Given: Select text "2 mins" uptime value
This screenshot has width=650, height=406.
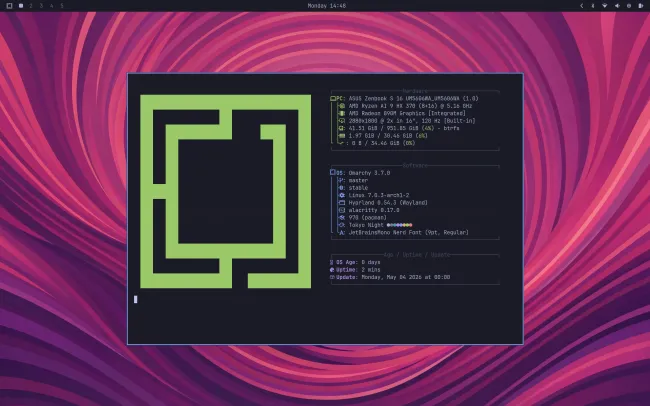Looking at the screenshot, I should coord(371,270).
